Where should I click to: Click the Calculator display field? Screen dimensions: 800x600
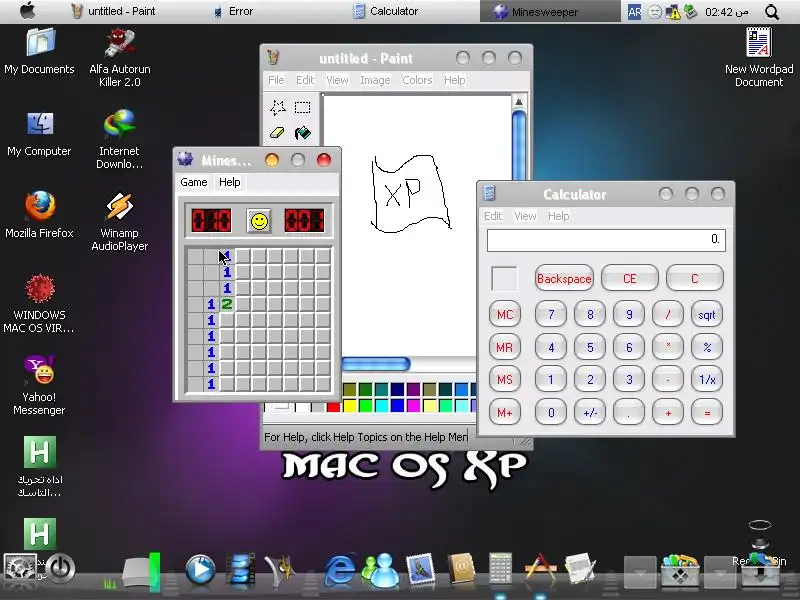coord(606,240)
